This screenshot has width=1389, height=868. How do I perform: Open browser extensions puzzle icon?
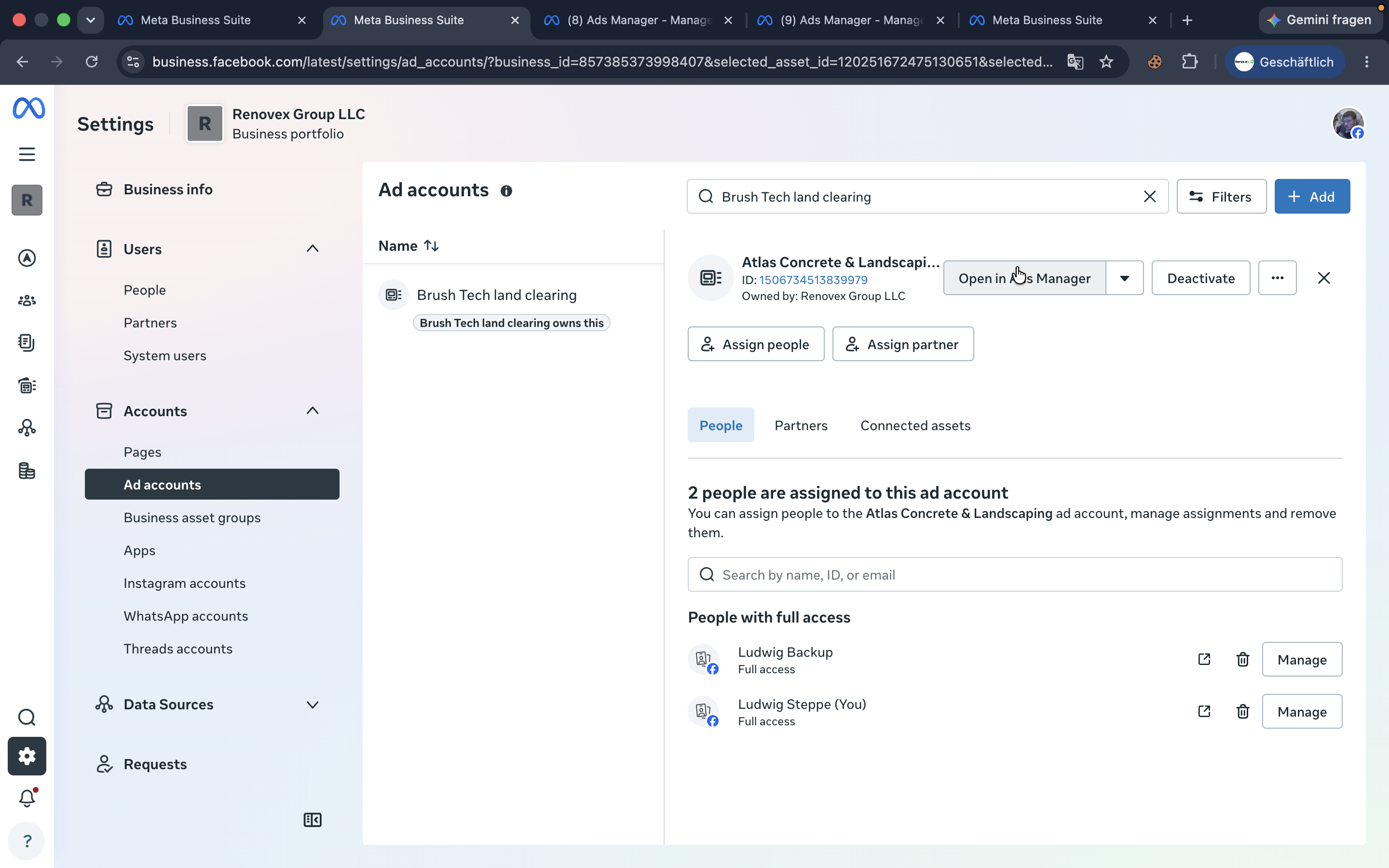pos(1190,61)
